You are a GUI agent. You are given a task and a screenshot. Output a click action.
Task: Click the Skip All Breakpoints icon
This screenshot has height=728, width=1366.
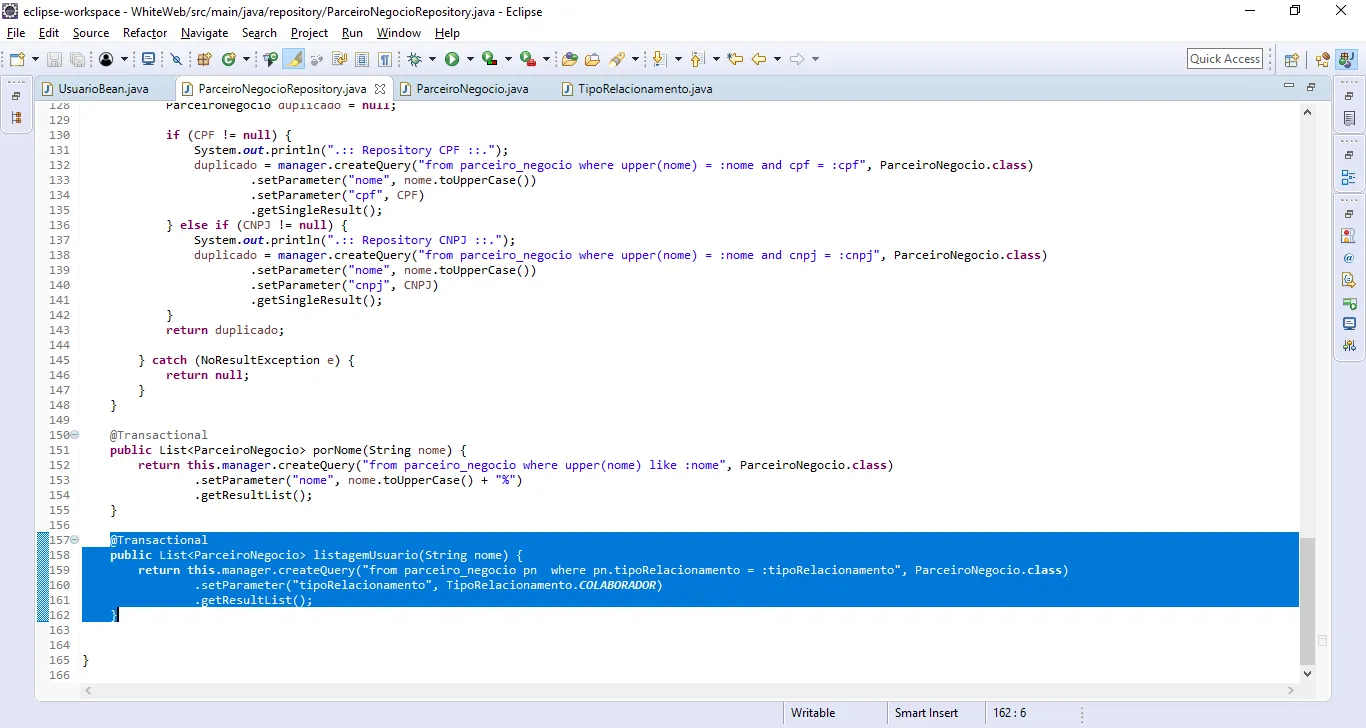[176, 59]
